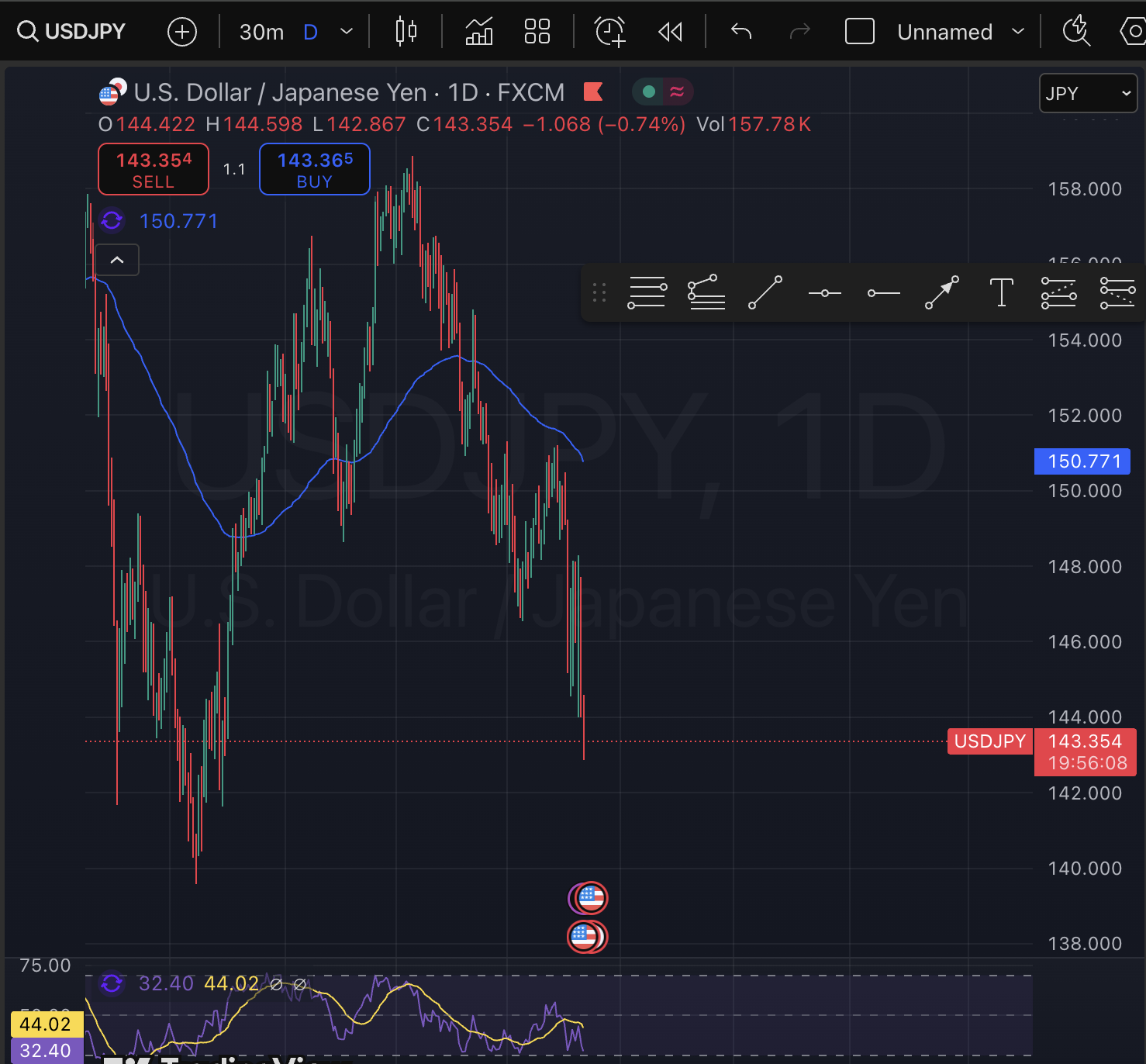Click the compare or add symbol plus icon
This screenshot has height=1064, width=1146.
point(182,32)
